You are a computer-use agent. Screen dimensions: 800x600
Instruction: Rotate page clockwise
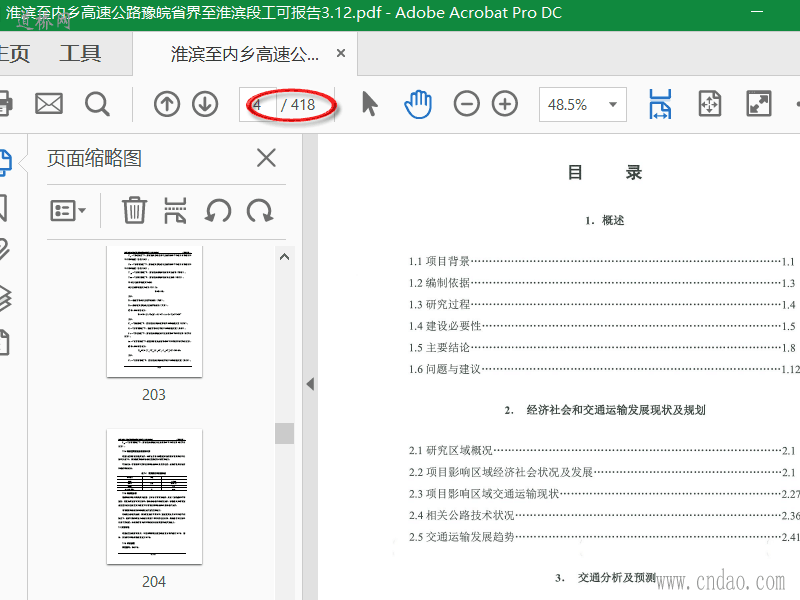260,210
